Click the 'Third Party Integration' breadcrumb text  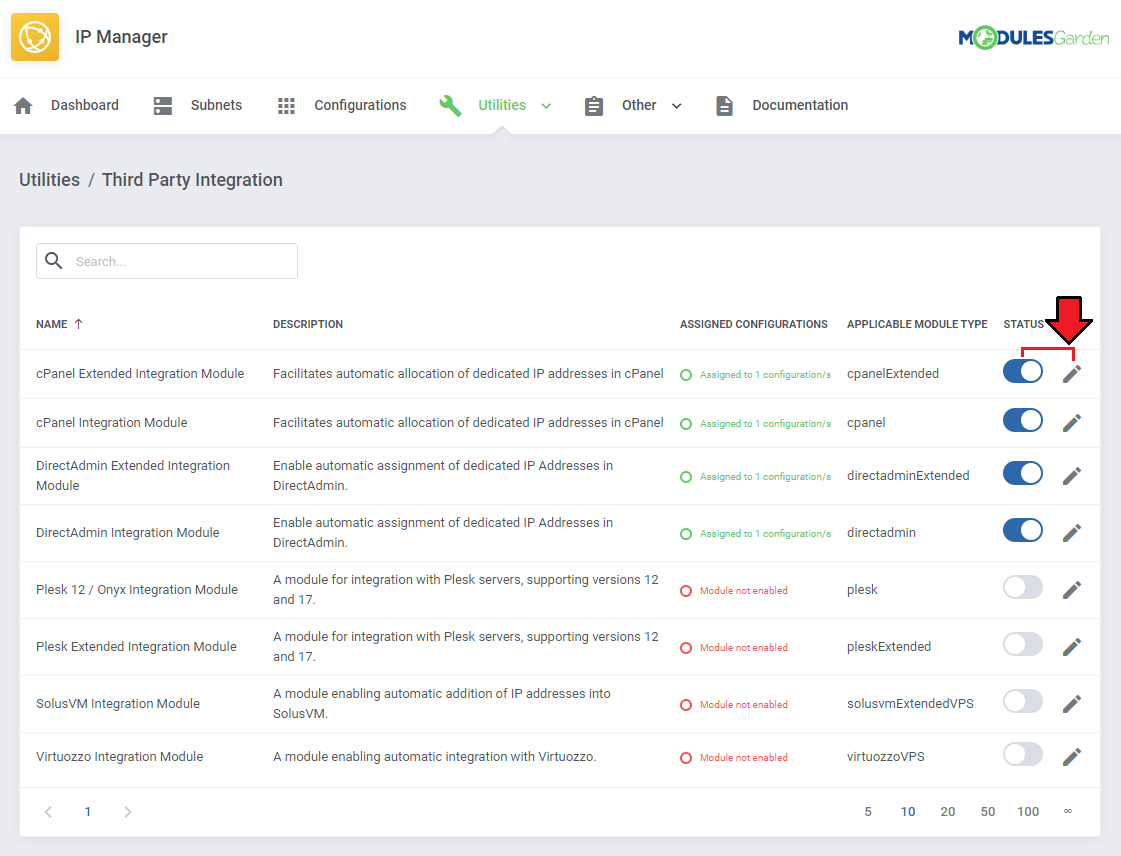pyautogui.click(x=192, y=179)
